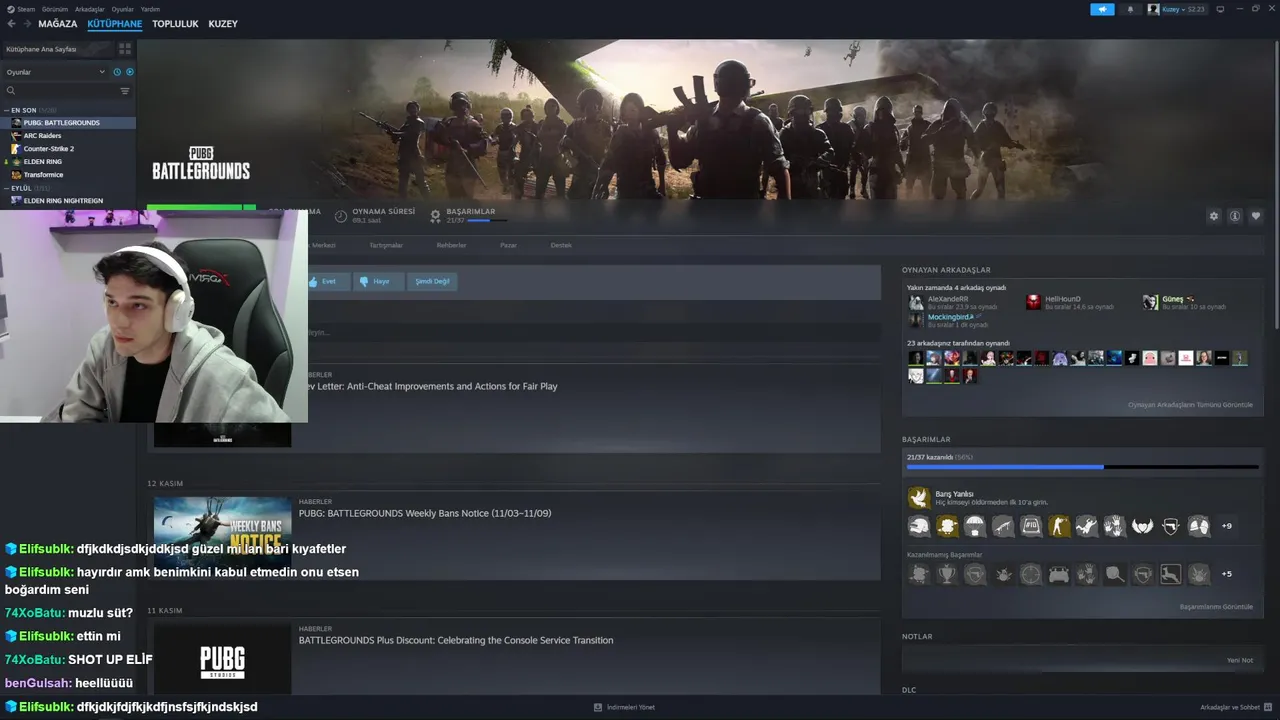
Task: Show +9 more earned achievements
Action: [1227, 526]
